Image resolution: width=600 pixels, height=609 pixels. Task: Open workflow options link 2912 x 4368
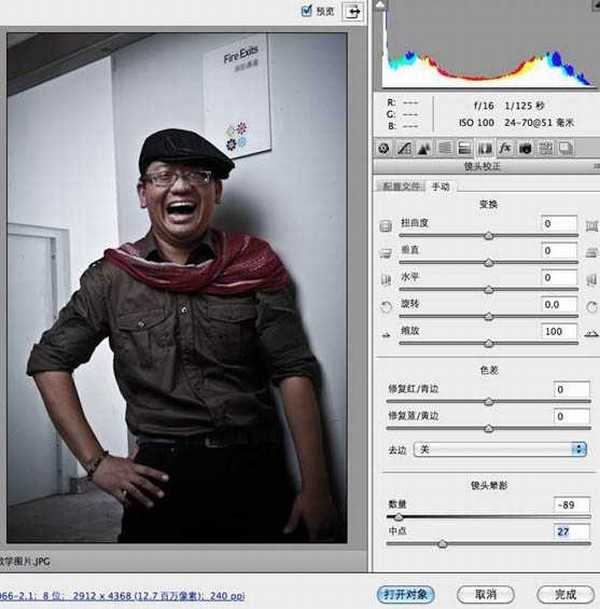122,596
